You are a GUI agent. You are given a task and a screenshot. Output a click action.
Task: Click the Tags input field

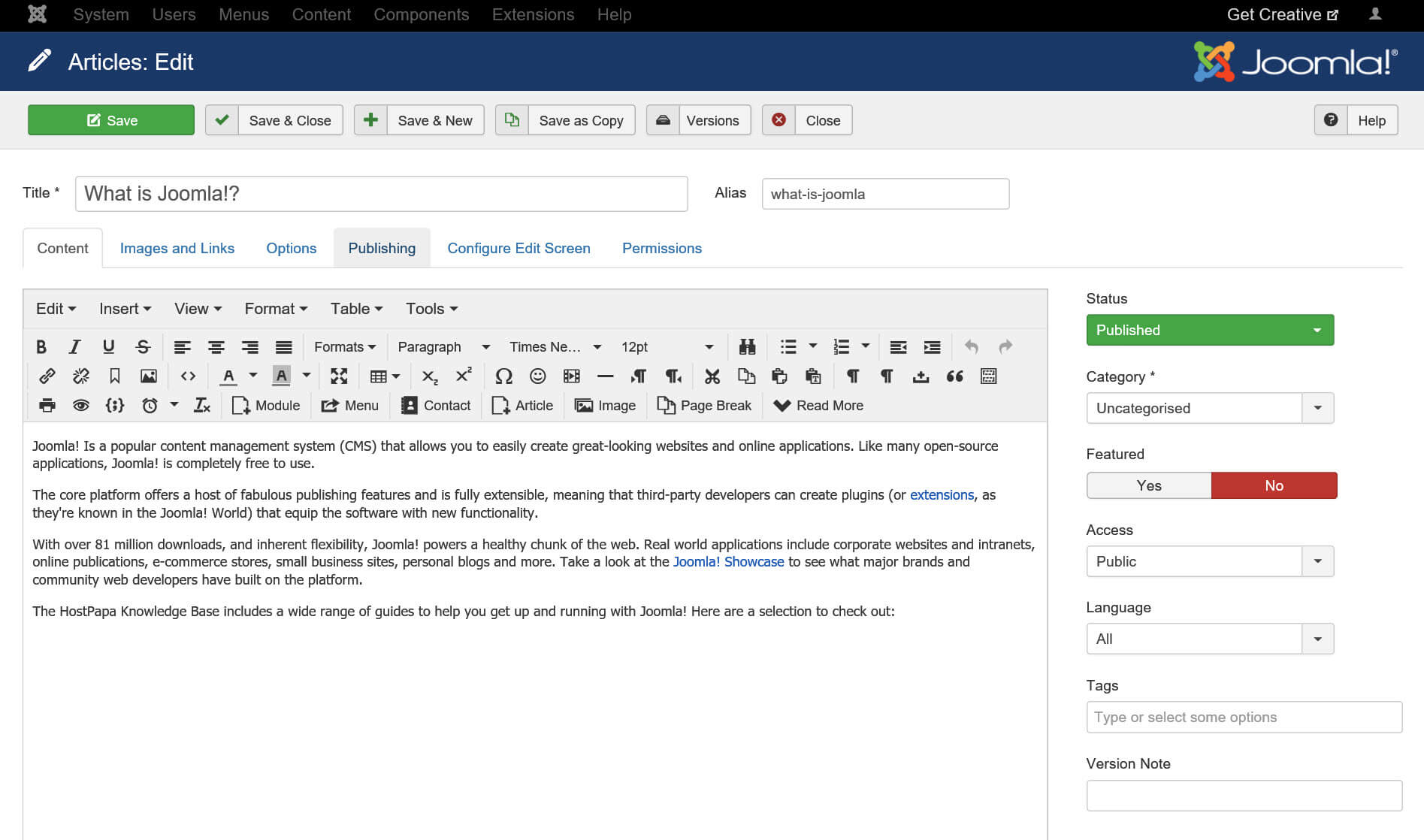pyautogui.click(x=1244, y=717)
